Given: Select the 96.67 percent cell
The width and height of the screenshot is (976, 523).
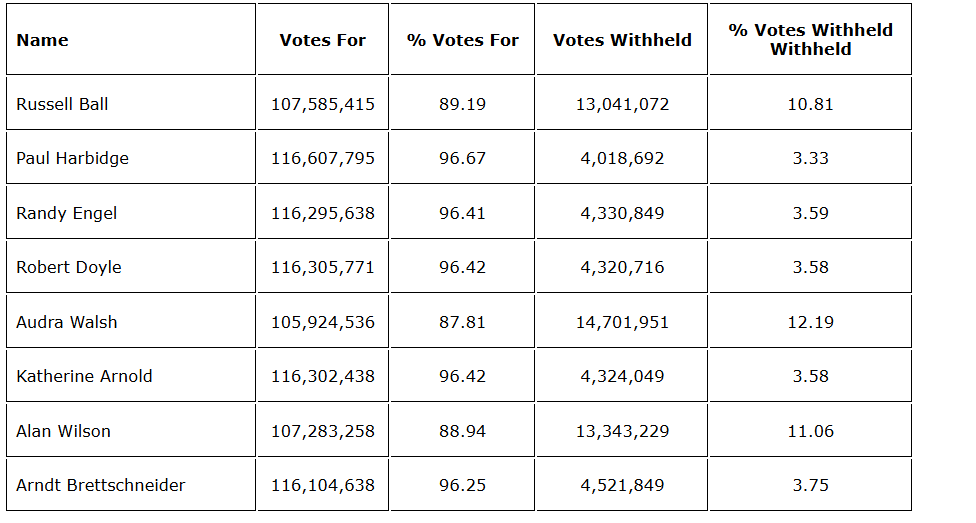Looking at the screenshot, I should pyautogui.click(x=462, y=158).
